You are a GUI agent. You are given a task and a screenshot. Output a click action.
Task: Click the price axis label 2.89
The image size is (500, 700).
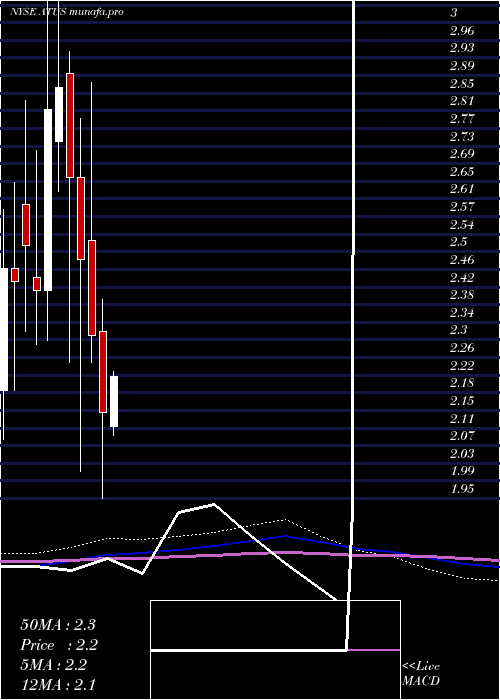[x=462, y=66]
